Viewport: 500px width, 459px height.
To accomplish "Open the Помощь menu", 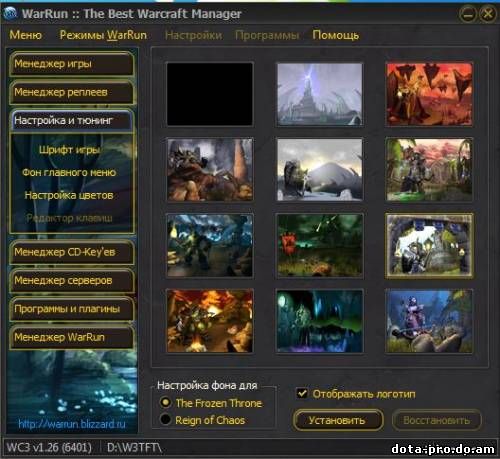I will pos(336,35).
